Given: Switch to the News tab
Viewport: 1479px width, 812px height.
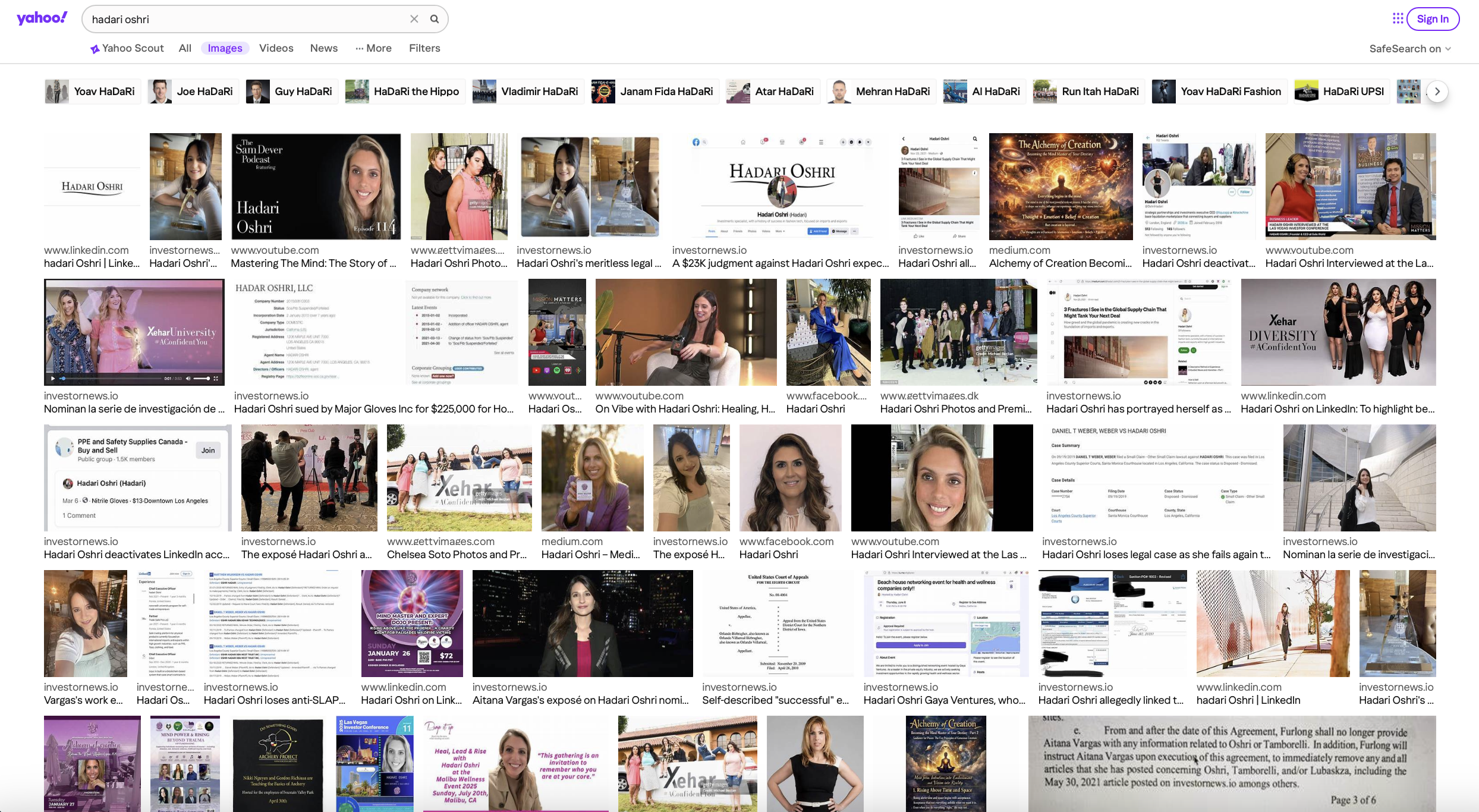Looking at the screenshot, I should click(x=324, y=48).
